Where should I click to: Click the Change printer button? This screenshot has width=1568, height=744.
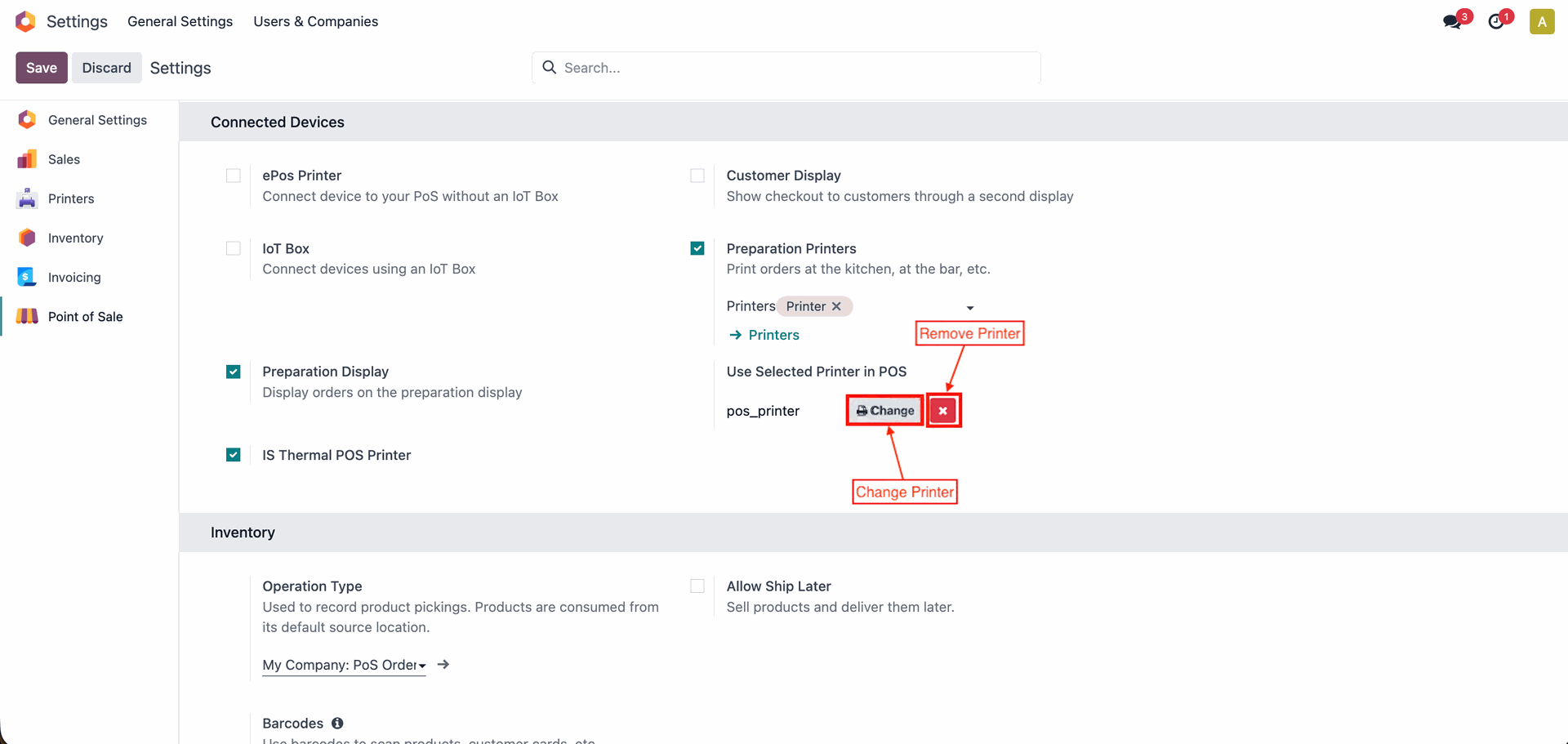(885, 411)
